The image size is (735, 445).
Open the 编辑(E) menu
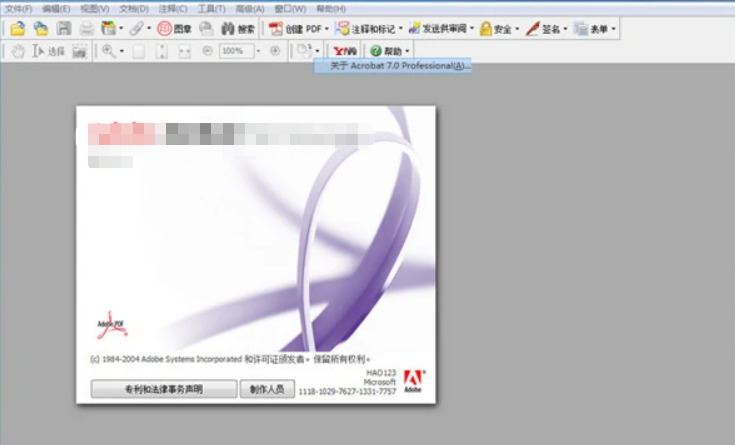pos(56,9)
